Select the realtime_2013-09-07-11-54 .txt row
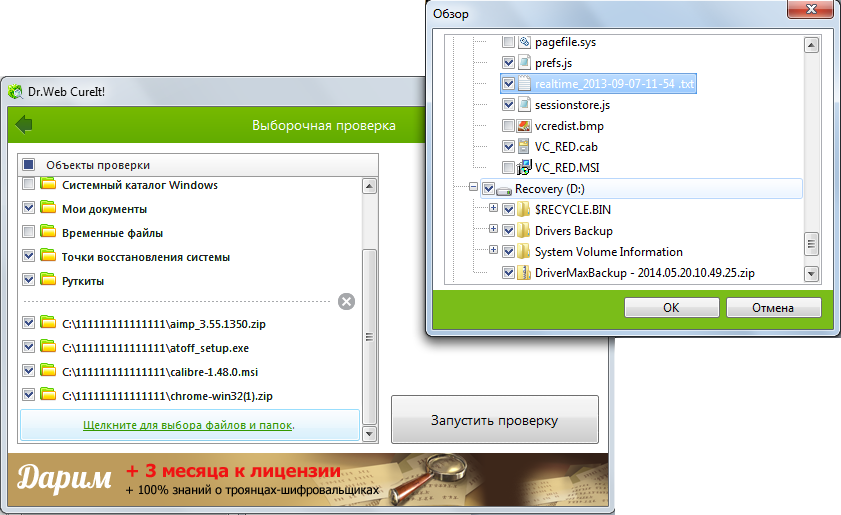 tap(599, 84)
